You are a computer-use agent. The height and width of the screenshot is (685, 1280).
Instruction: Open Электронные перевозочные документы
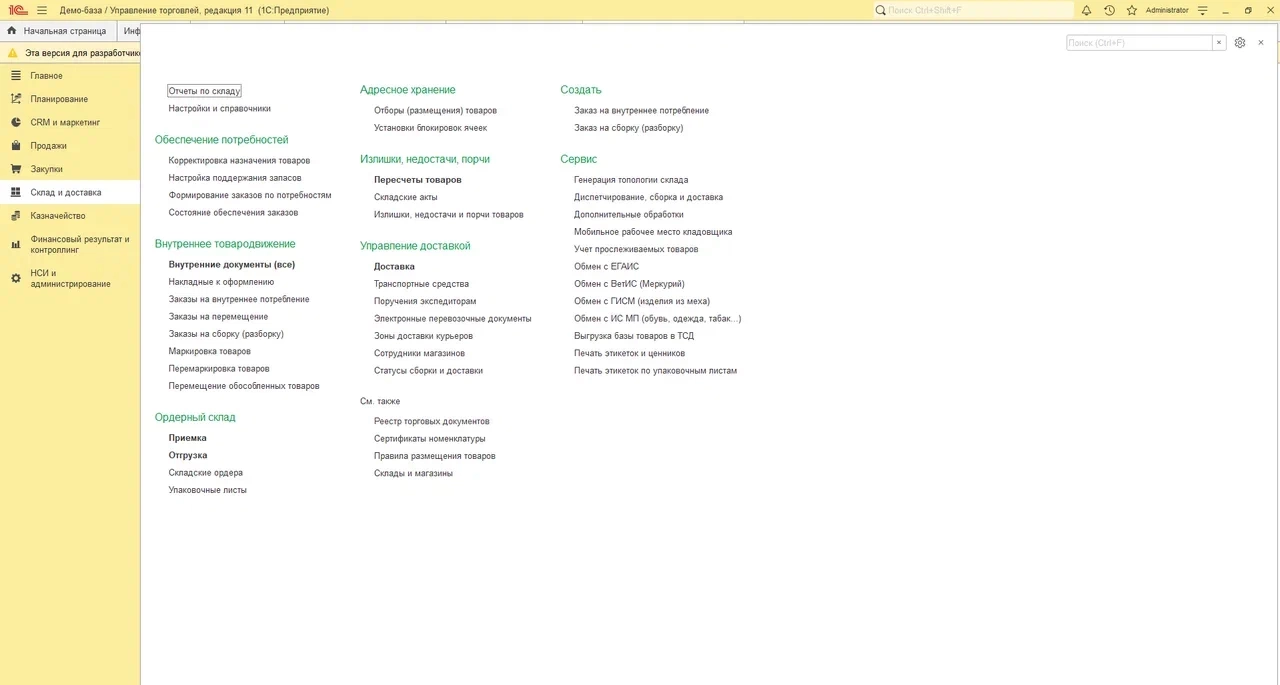pyautogui.click(x=453, y=319)
